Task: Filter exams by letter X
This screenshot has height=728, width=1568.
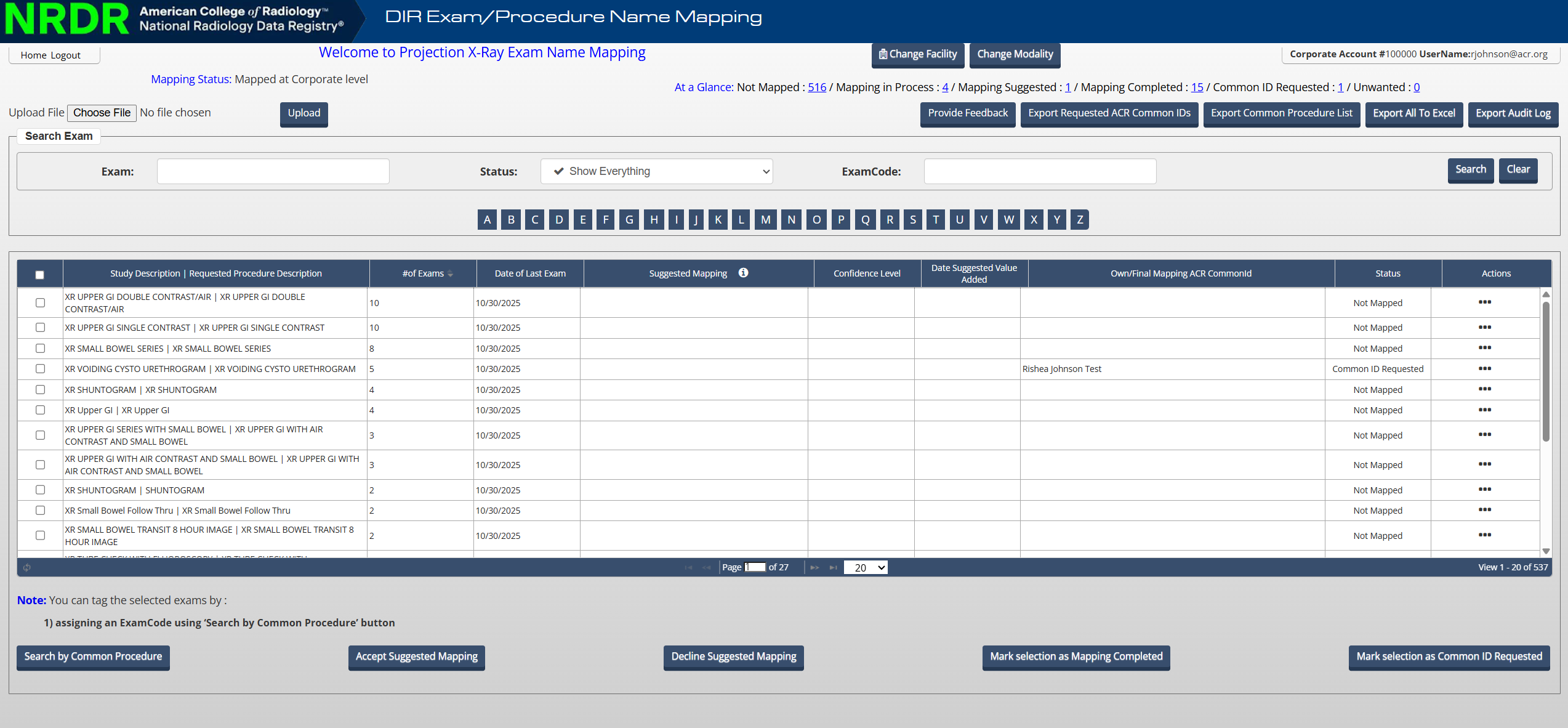Action: [1034, 219]
